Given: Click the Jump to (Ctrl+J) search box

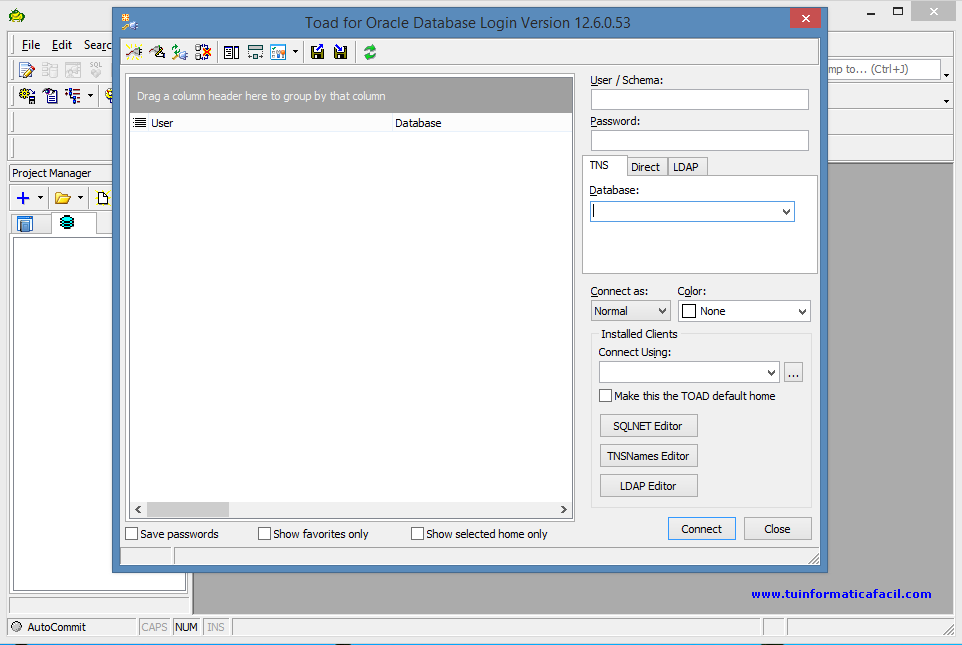Looking at the screenshot, I should [883, 69].
